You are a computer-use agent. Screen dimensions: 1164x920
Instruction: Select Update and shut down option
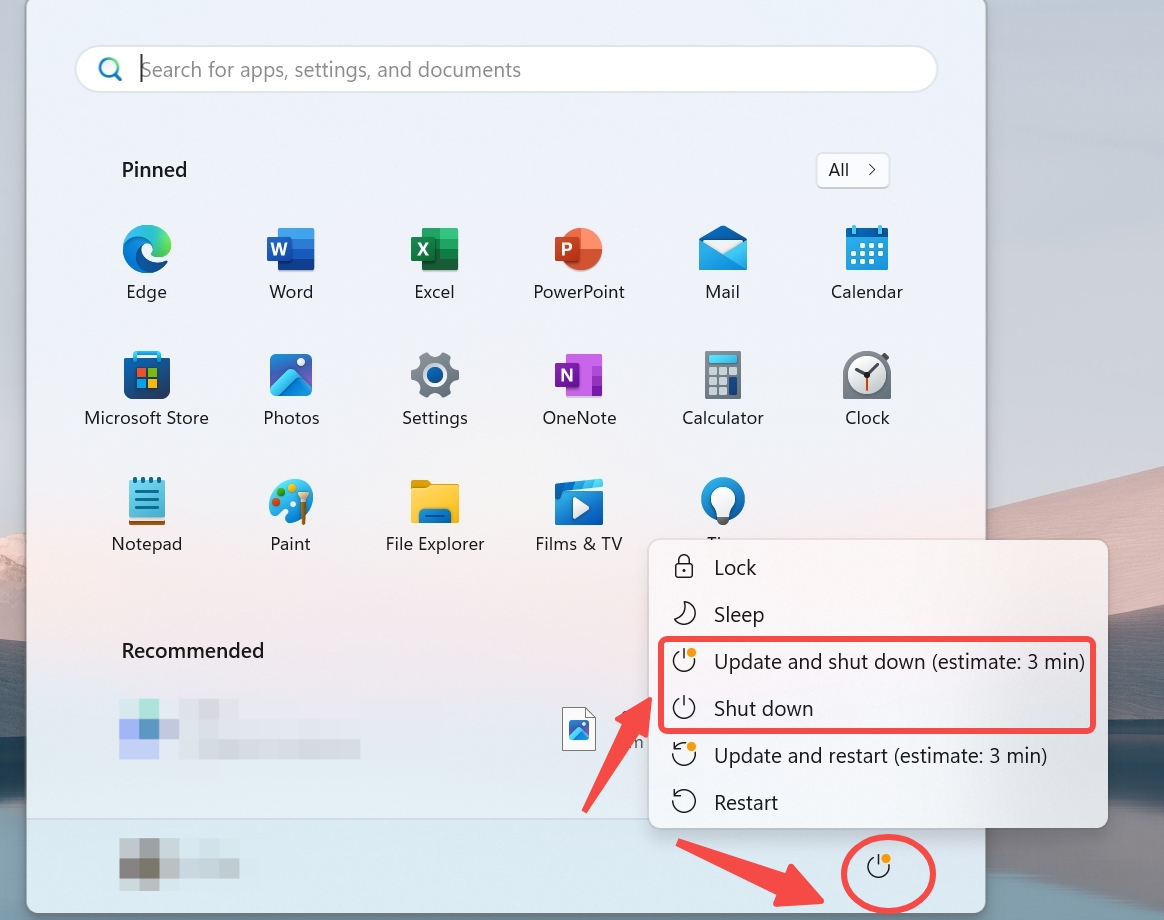pyautogui.click(x=878, y=662)
